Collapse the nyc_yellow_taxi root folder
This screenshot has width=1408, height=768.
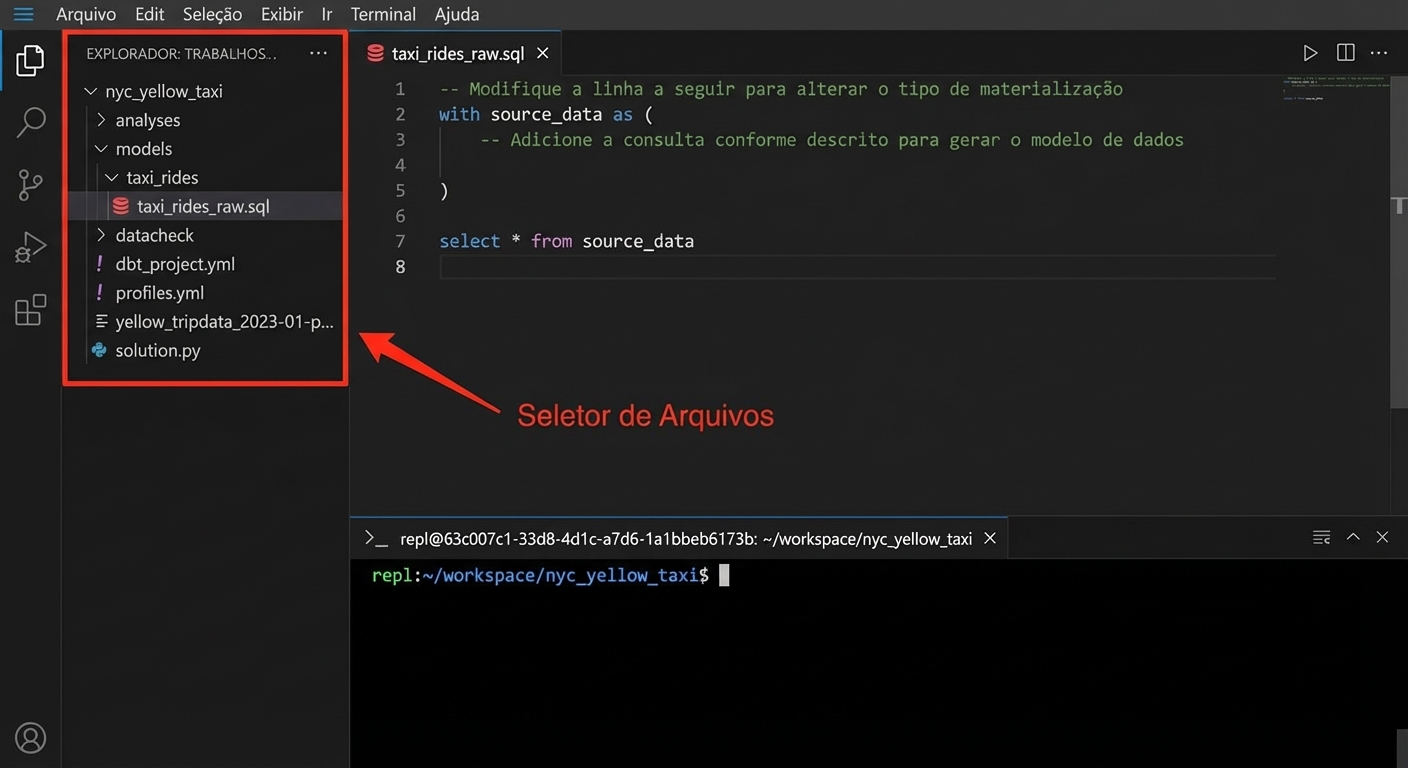pyautogui.click(x=91, y=91)
